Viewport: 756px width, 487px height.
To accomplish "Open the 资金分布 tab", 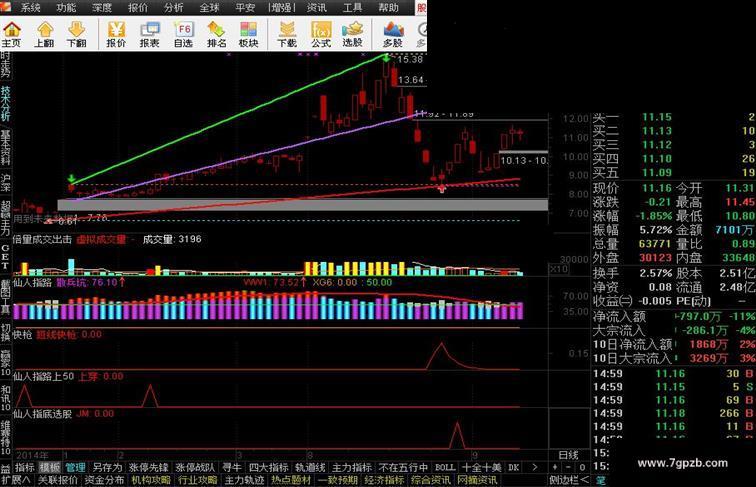I will [104, 480].
